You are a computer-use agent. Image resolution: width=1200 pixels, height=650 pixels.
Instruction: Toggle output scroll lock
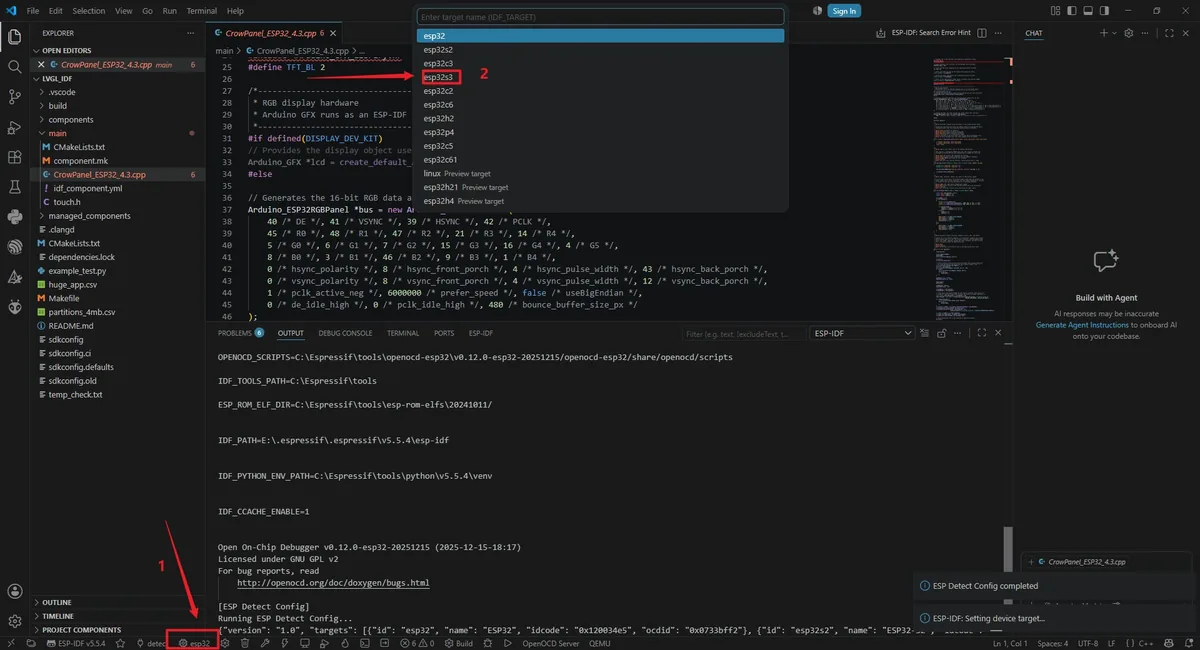pyautogui.click(x=944, y=333)
